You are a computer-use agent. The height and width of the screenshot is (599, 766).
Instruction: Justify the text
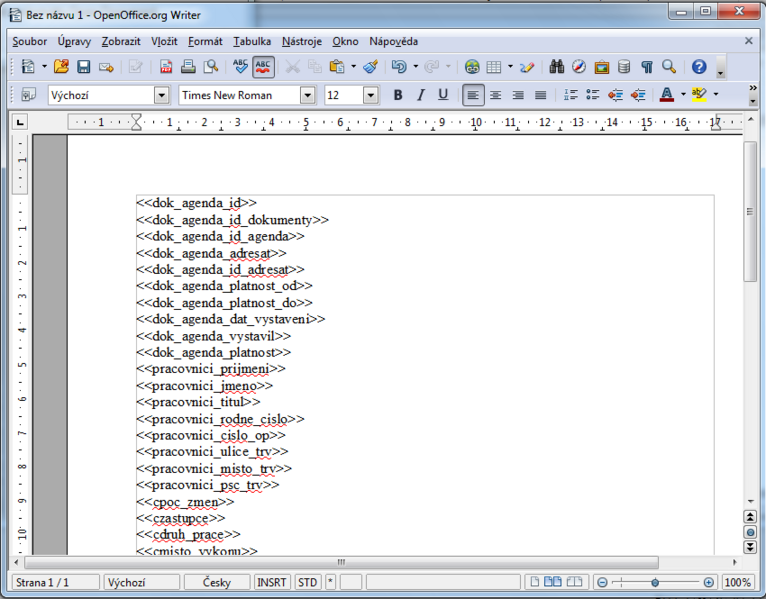(540, 95)
